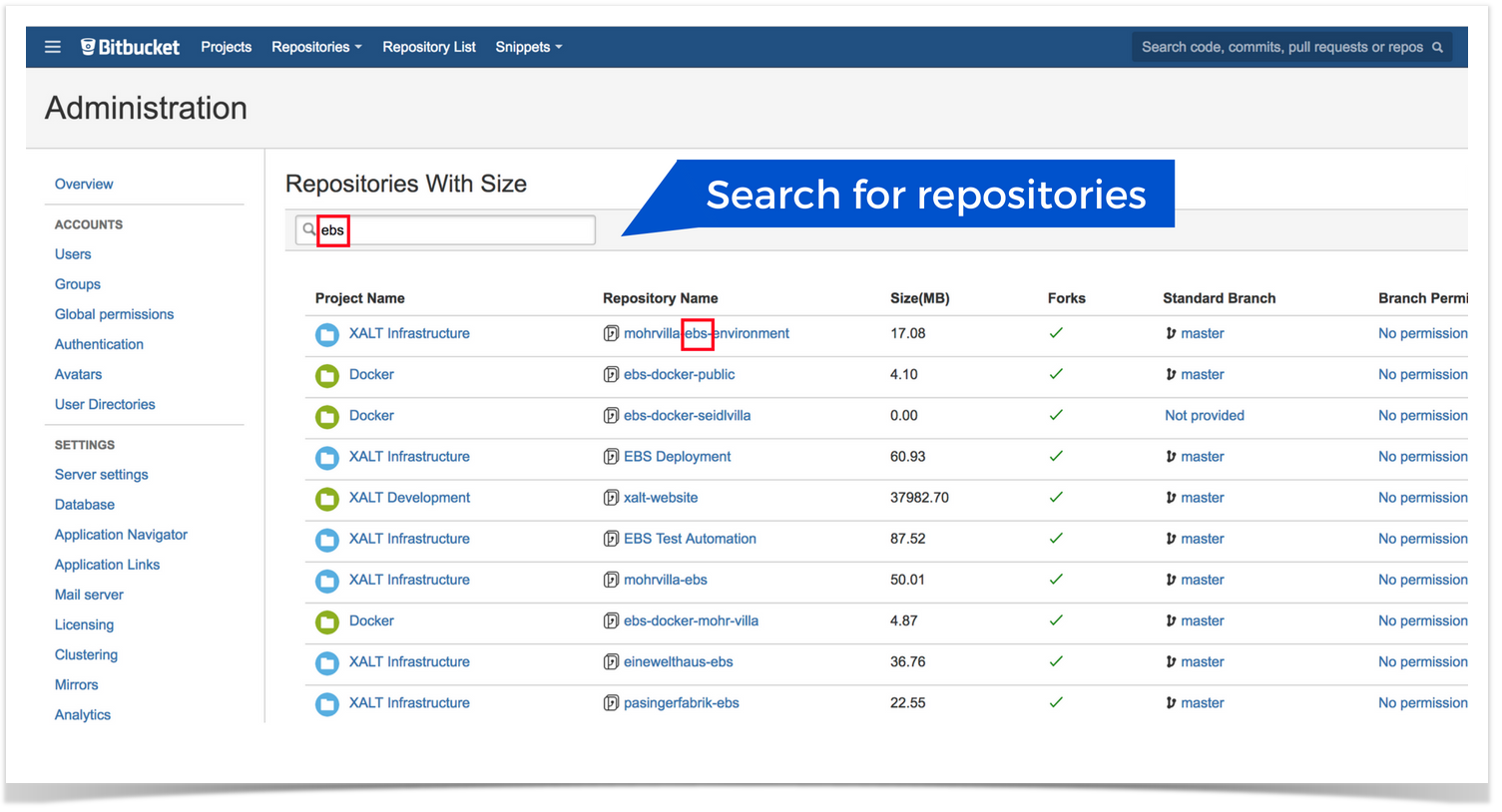Expand the Repositories dropdown menu
The width and height of the screenshot is (1502, 812).
pyautogui.click(x=316, y=47)
